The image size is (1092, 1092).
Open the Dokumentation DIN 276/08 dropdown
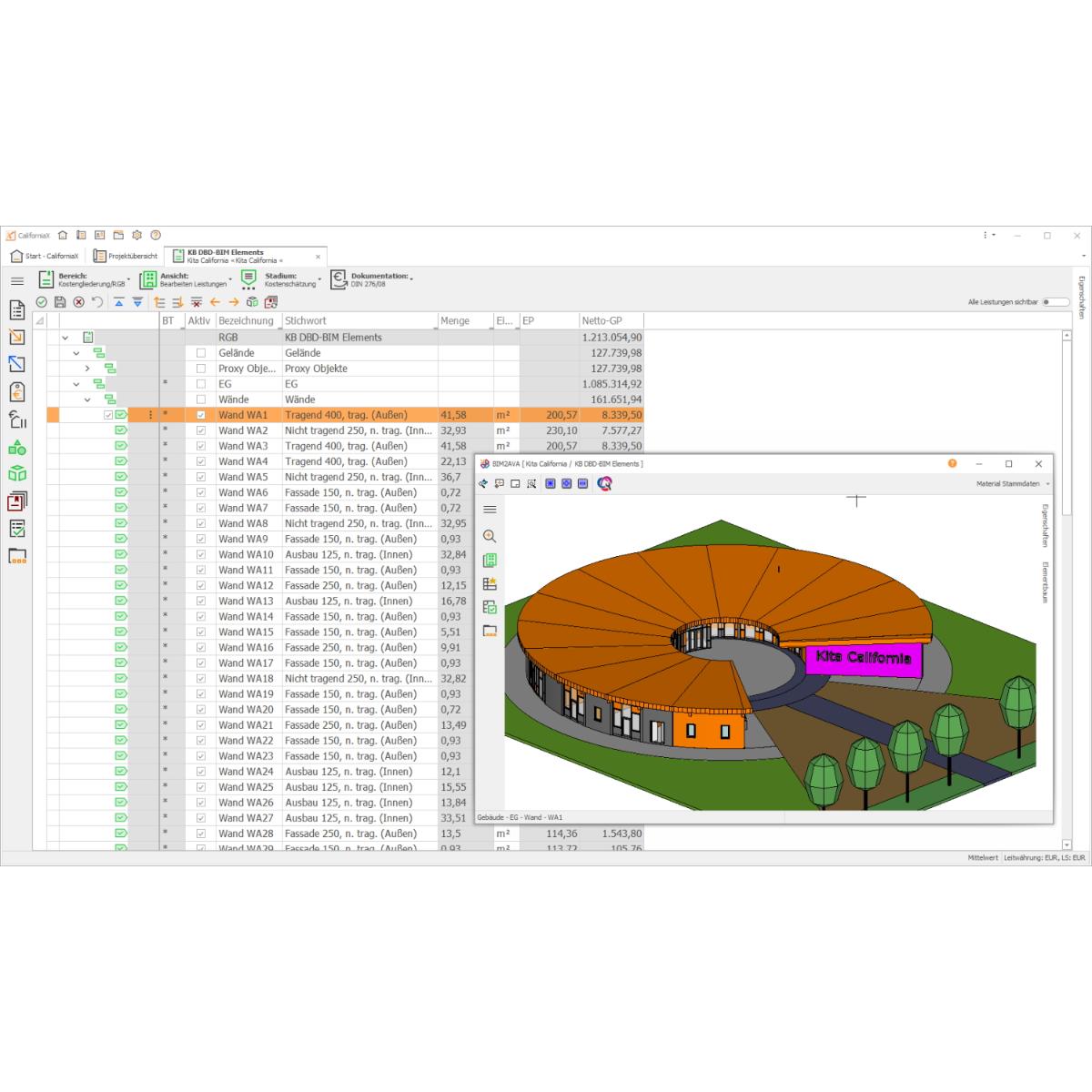point(371,280)
